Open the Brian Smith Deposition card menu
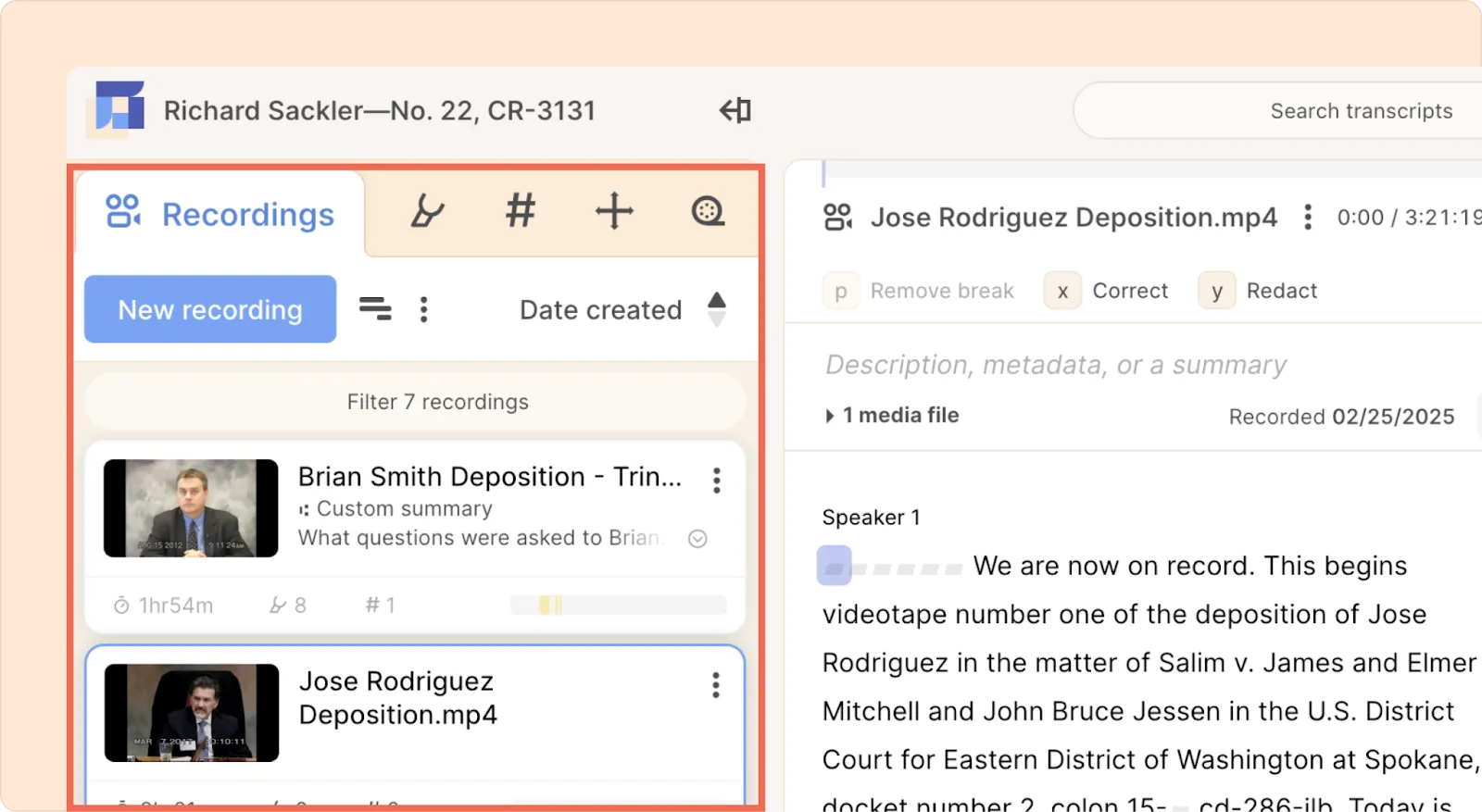The width and height of the screenshot is (1482, 812). click(716, 480)
